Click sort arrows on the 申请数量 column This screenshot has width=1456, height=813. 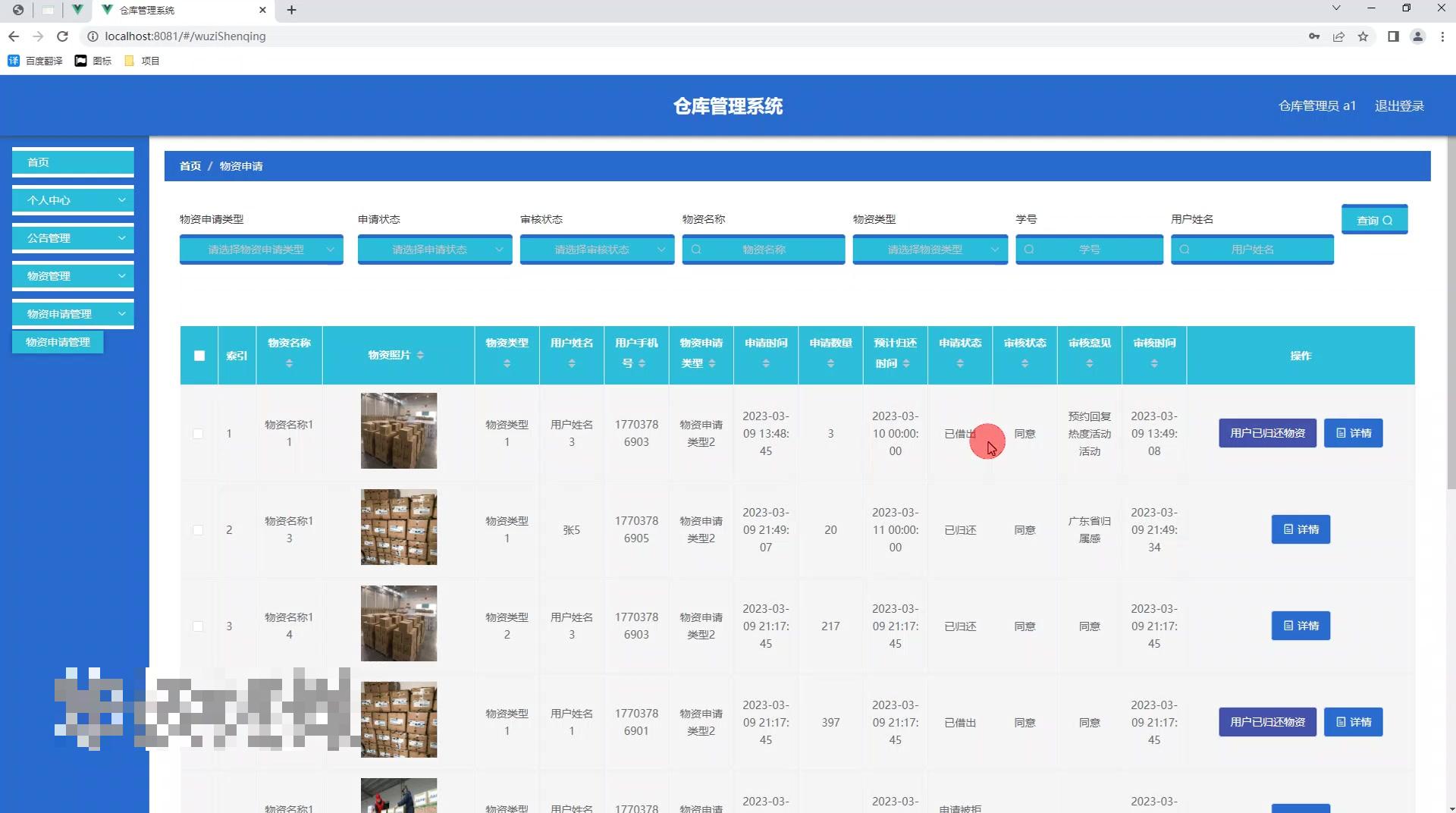830,363
